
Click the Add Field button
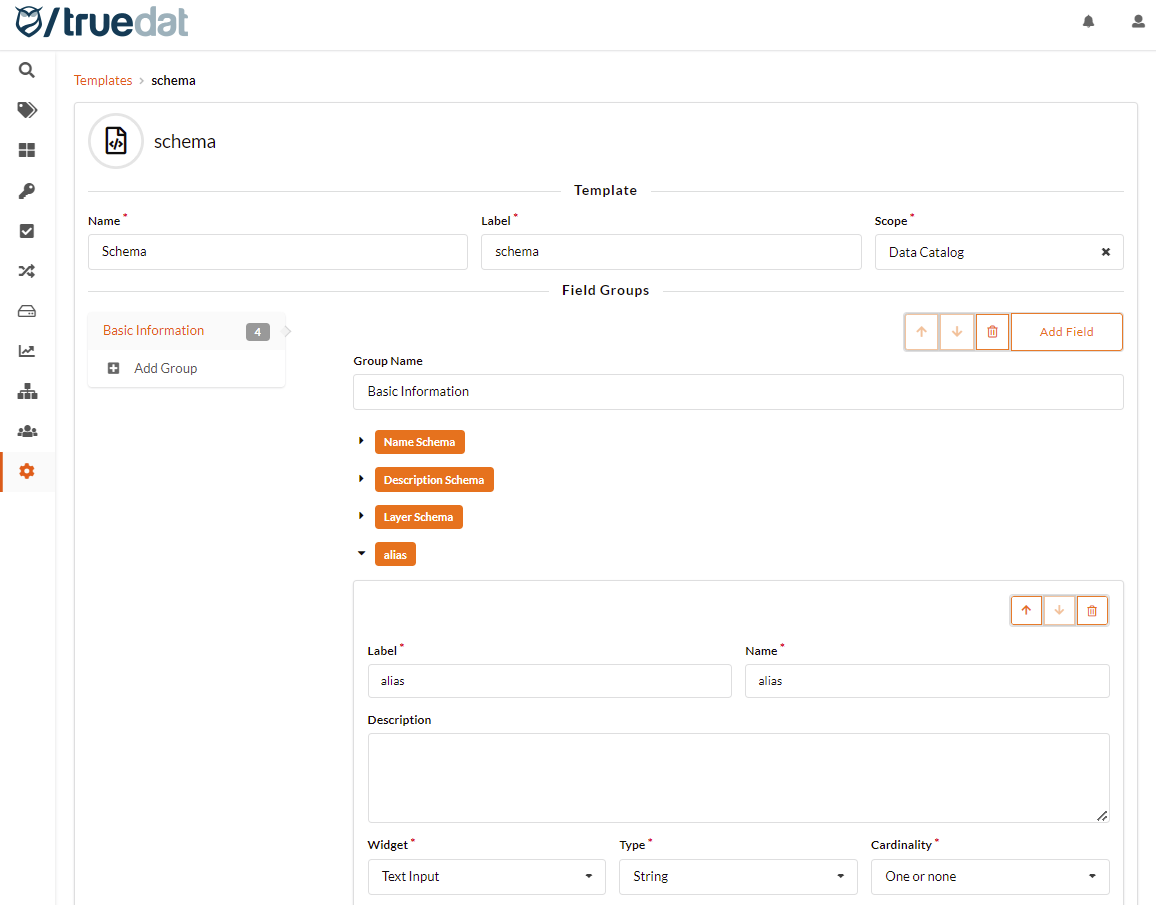coord(1066,332)
